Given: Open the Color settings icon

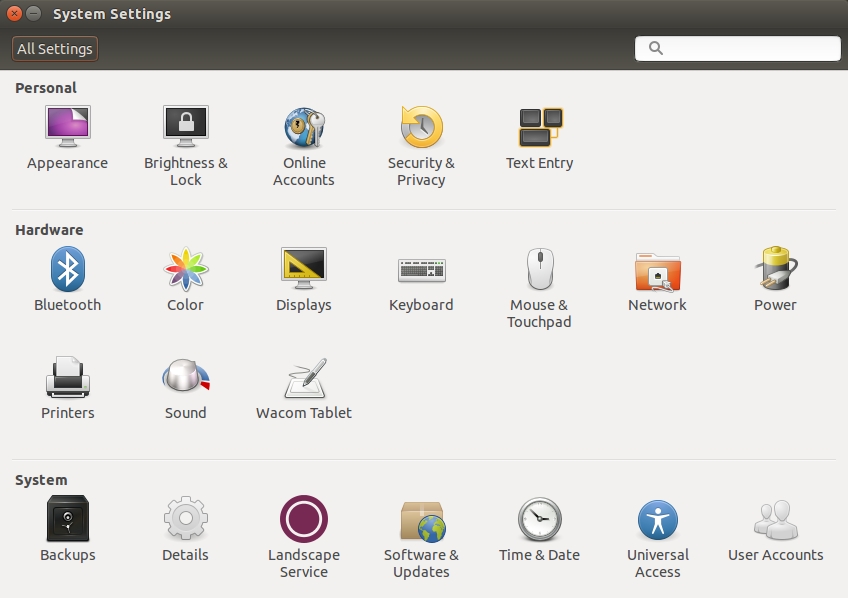Looking at the screenshot, I should coord(186,269).
